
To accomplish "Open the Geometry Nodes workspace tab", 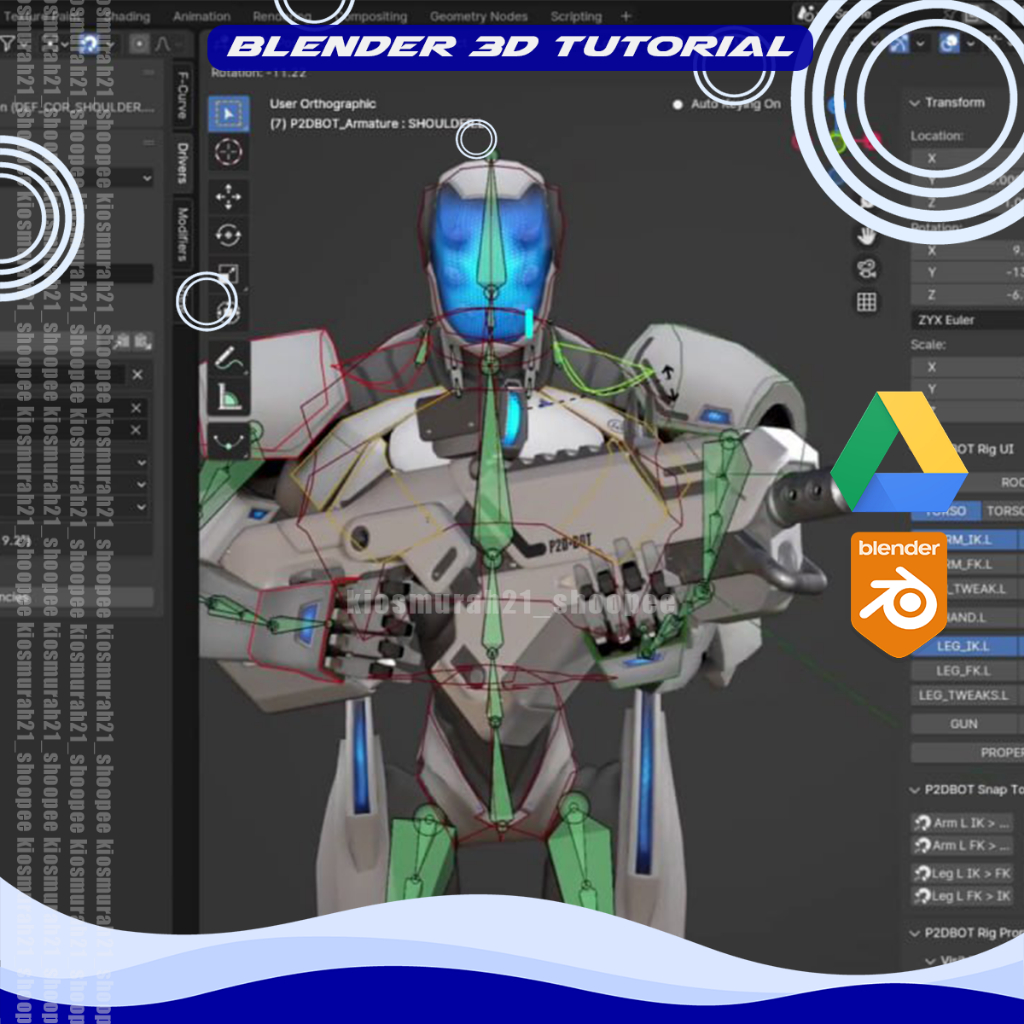I will pos(479,16).
